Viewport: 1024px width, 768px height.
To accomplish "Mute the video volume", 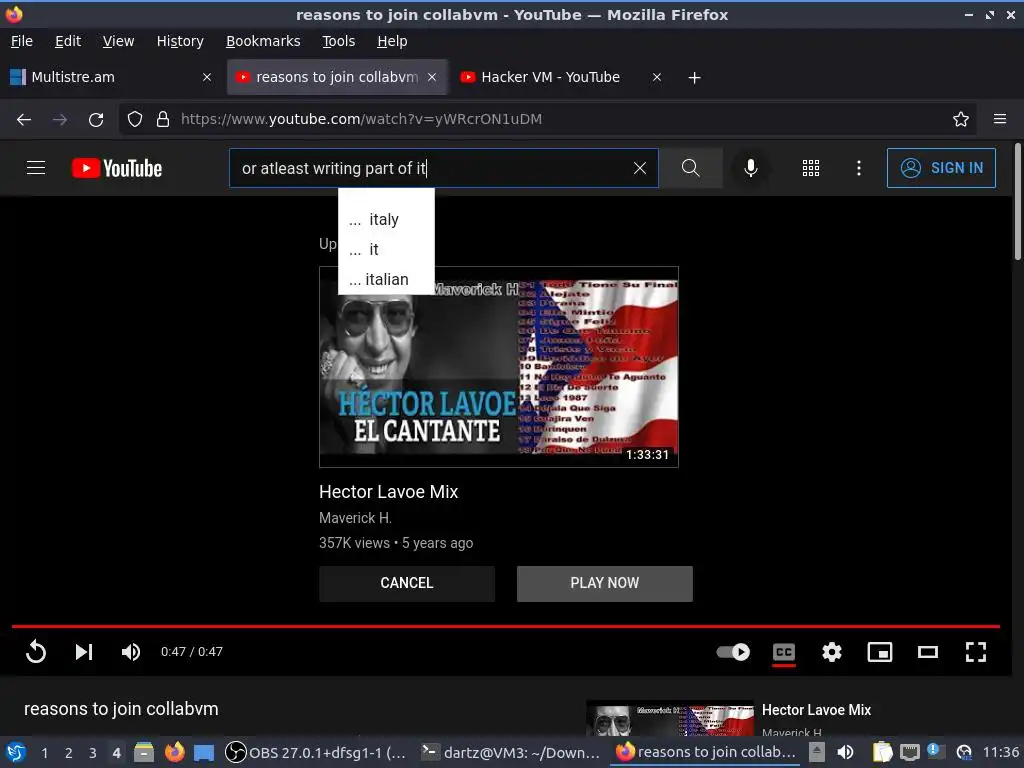I will [x=131, y=652].
